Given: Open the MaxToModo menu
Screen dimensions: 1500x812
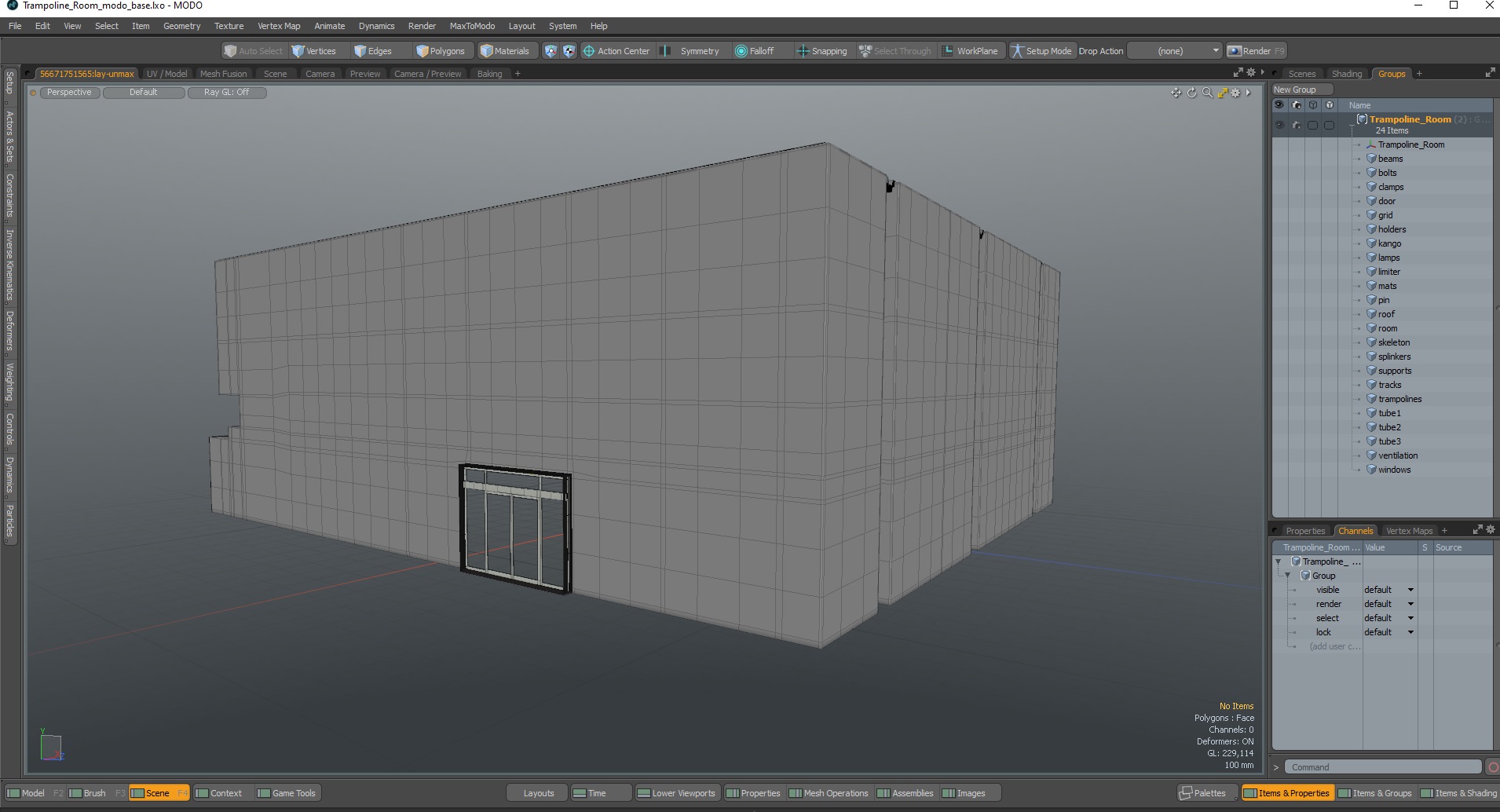Looking at the screenshot, I should 472,26.
